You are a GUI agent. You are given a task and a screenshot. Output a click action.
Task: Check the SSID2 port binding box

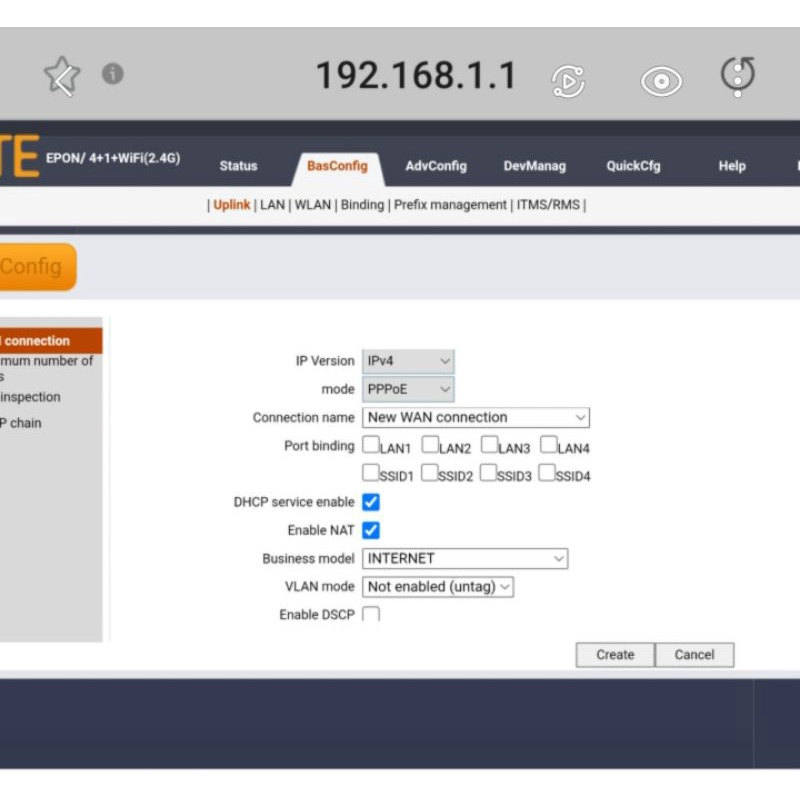click(x=430, y=473)
